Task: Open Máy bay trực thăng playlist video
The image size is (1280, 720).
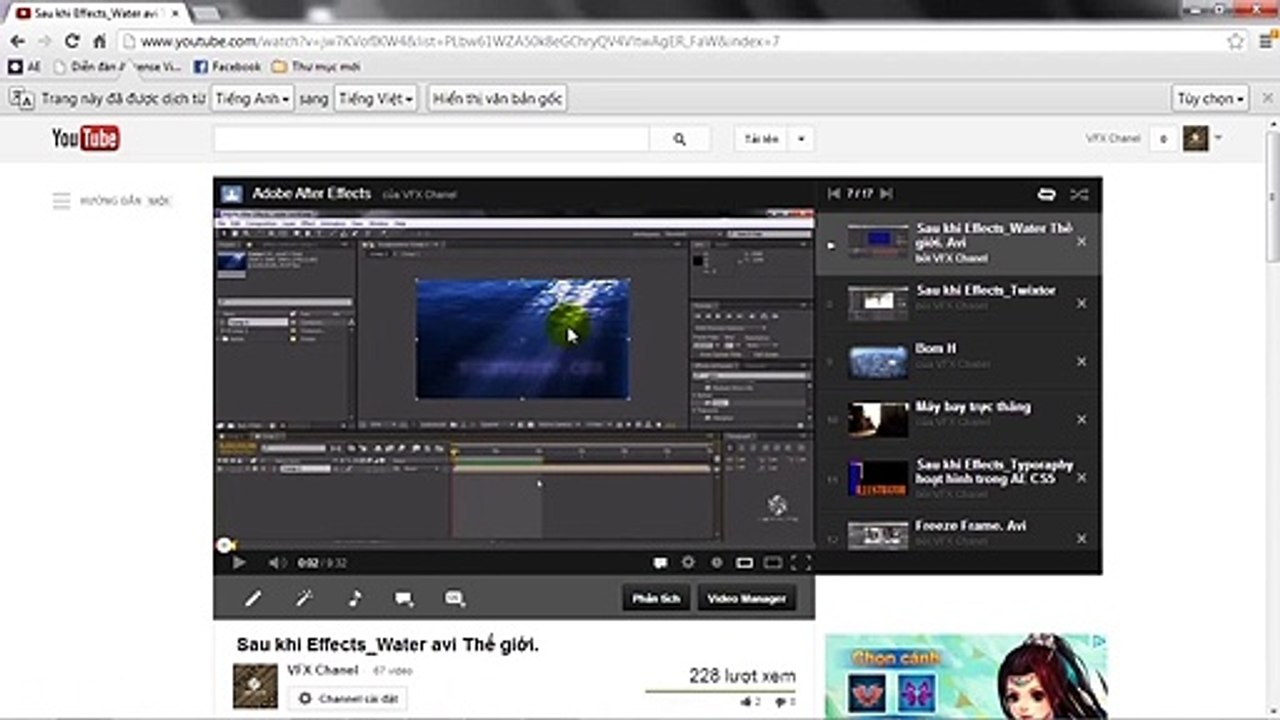Action: (958, 420)
